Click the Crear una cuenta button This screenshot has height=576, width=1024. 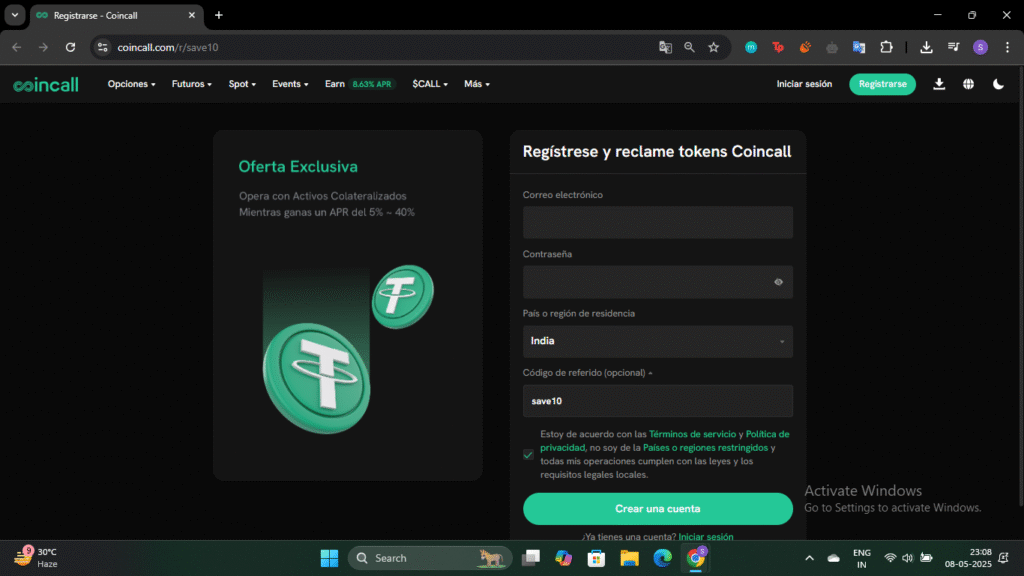pyautogui.click(x=658, y=509)
